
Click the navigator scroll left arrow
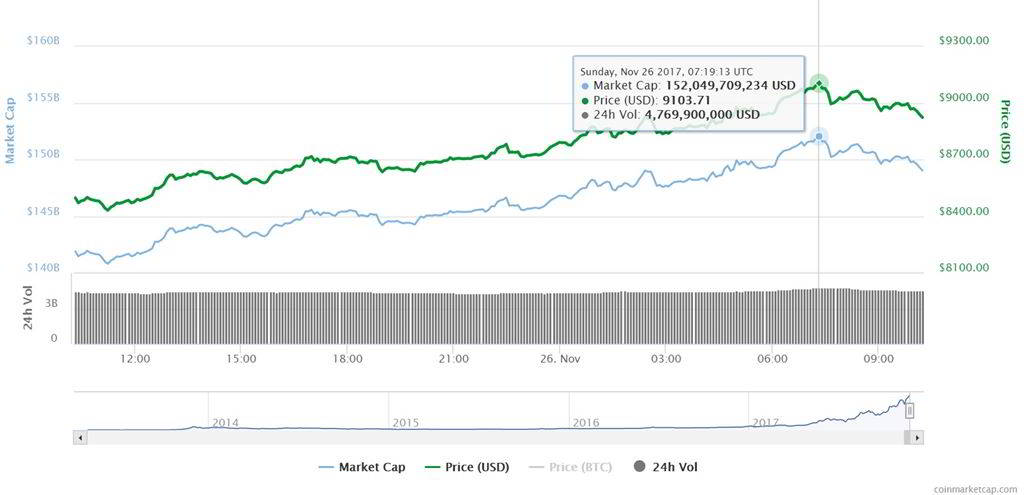[80, 438]
